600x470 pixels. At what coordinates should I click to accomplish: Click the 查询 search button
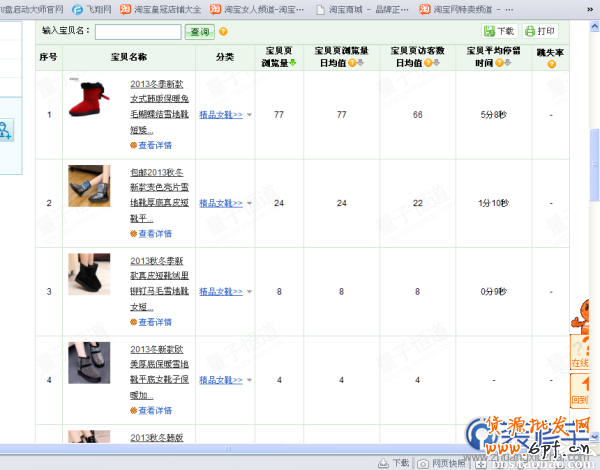199,32
